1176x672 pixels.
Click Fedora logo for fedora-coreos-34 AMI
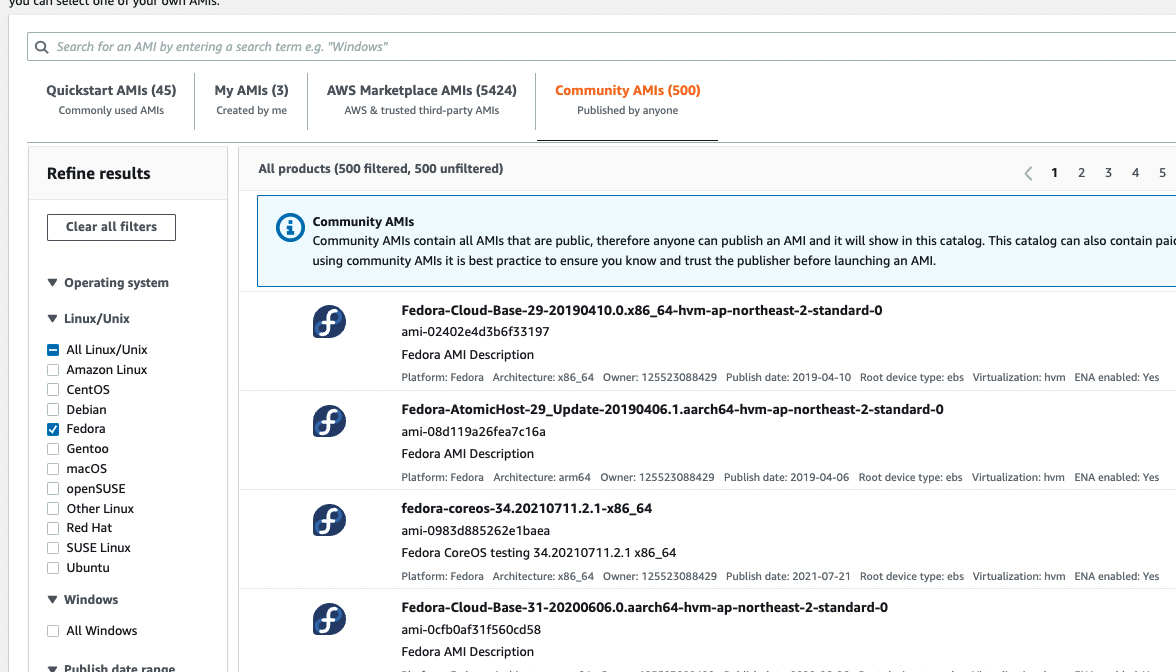tap(329, 520)
